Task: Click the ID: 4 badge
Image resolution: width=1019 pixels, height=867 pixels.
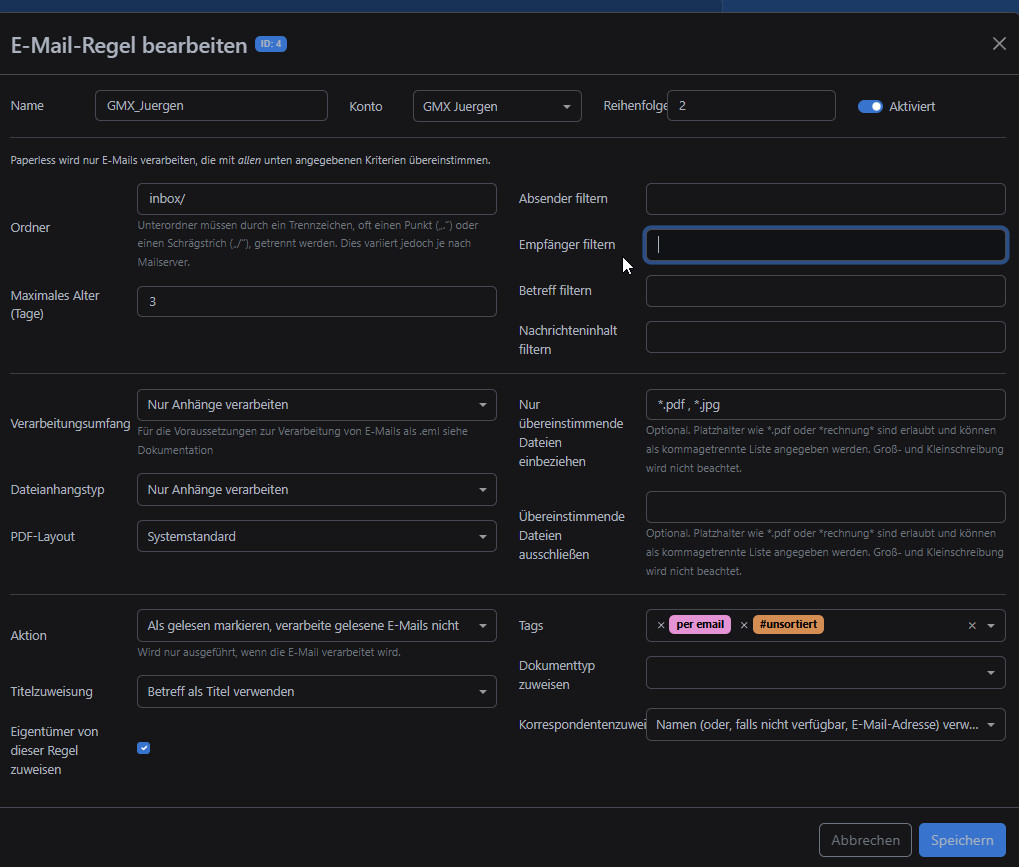Action: point(271,44)
